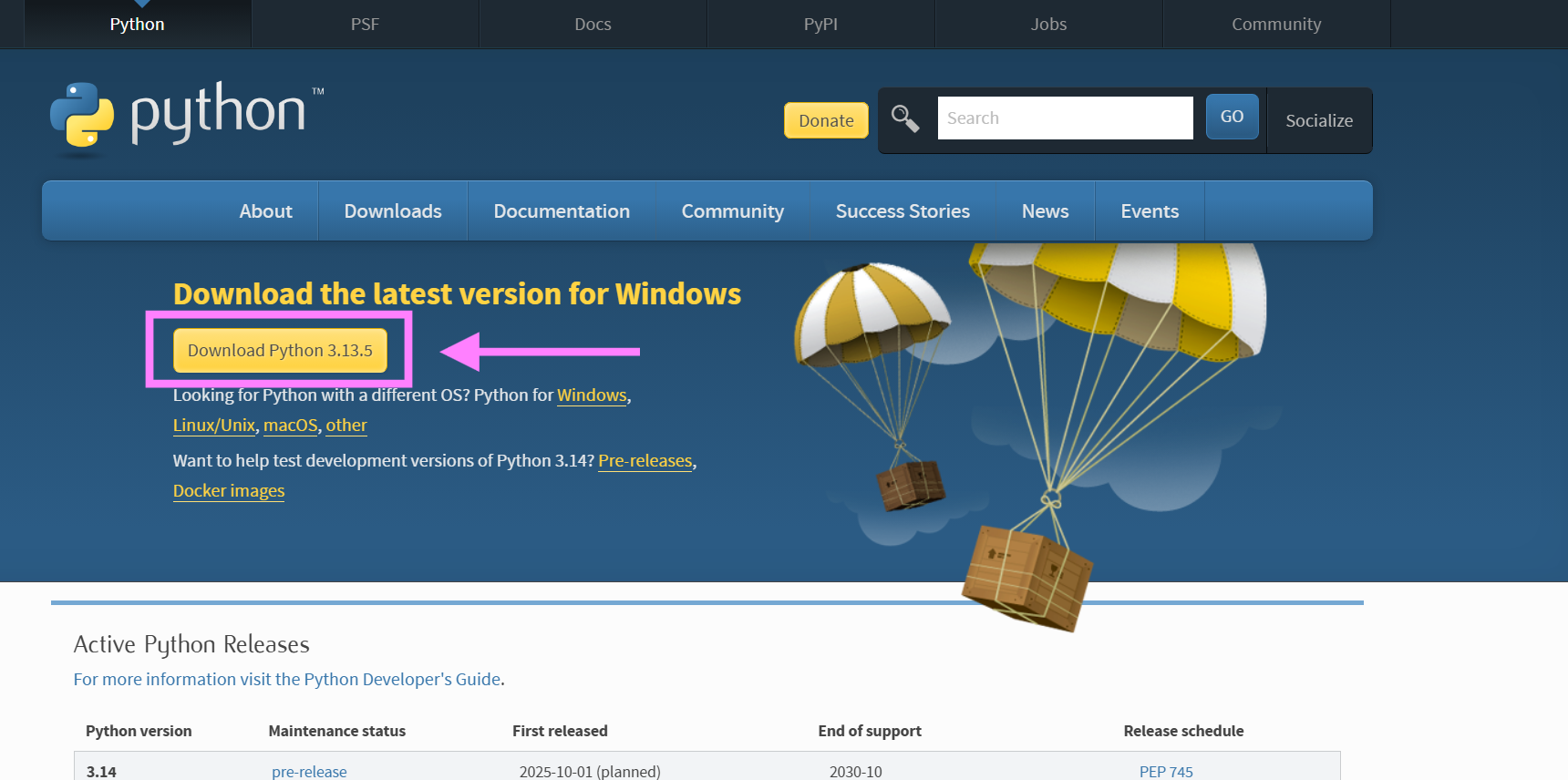Click the End of support column header
Viewport: 1568px width, 780px height.
tap(870, 731)
